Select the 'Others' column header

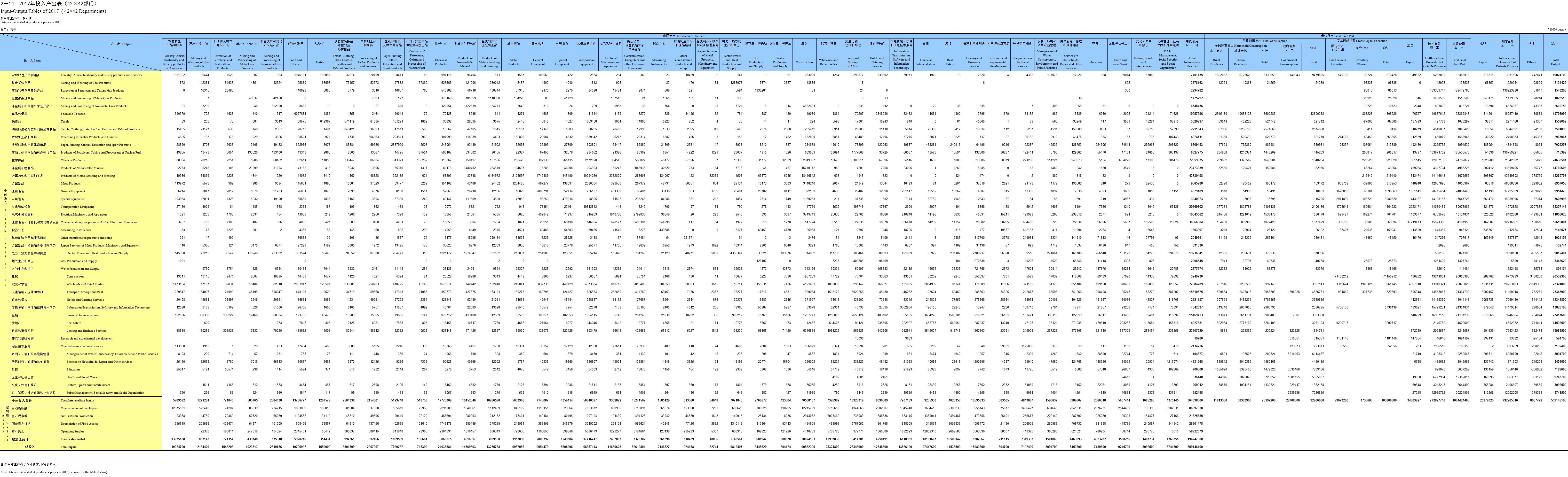tap(1531, 62)
